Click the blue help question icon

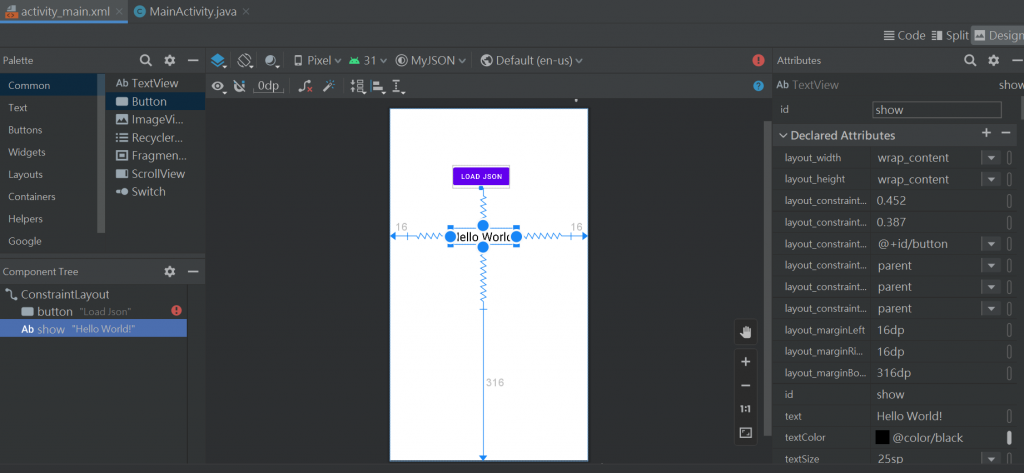tap(758, 86)
